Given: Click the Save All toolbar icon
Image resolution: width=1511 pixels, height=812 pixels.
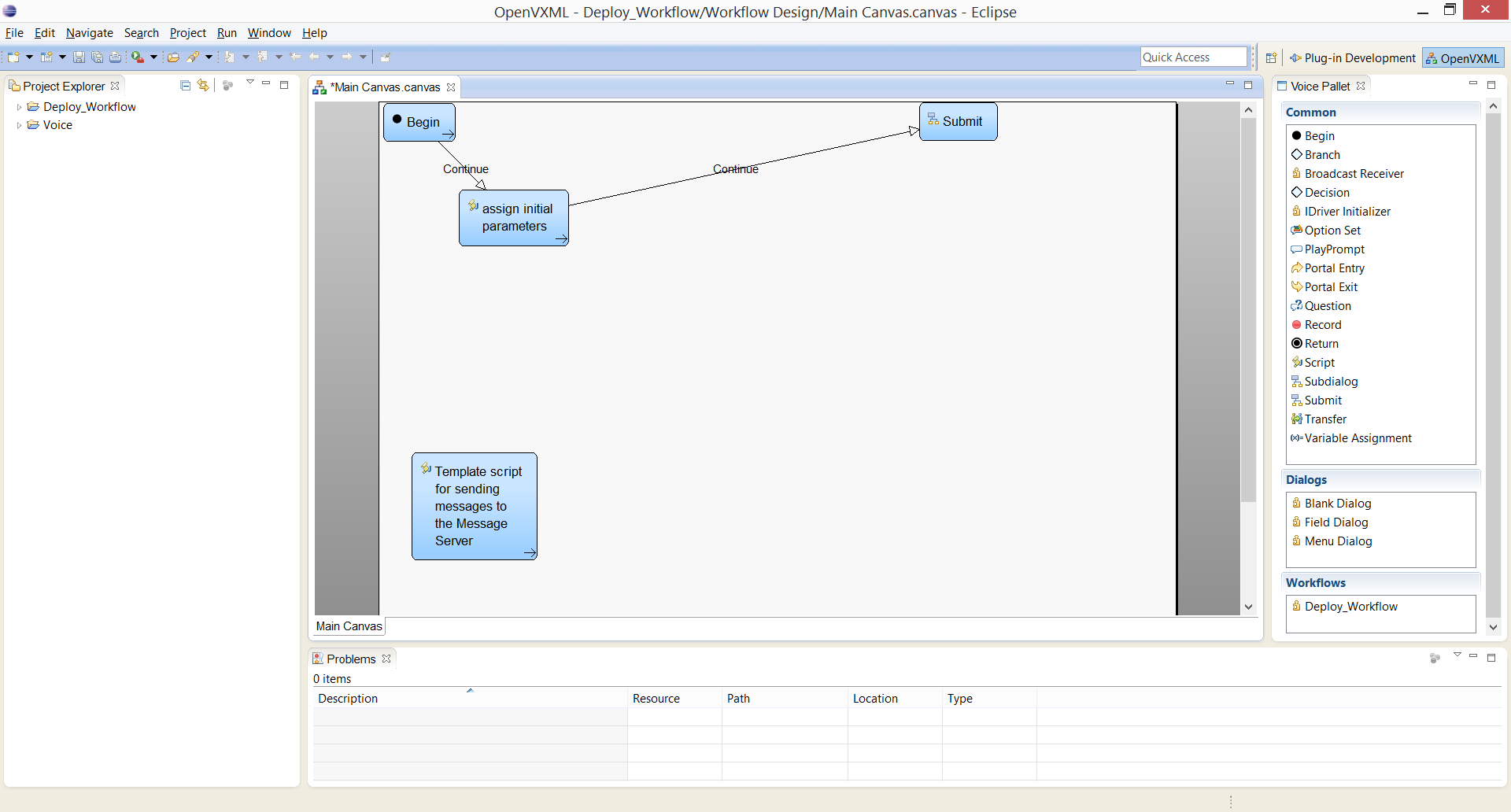Looking at the screenshot, I should [x=97, y=57].
